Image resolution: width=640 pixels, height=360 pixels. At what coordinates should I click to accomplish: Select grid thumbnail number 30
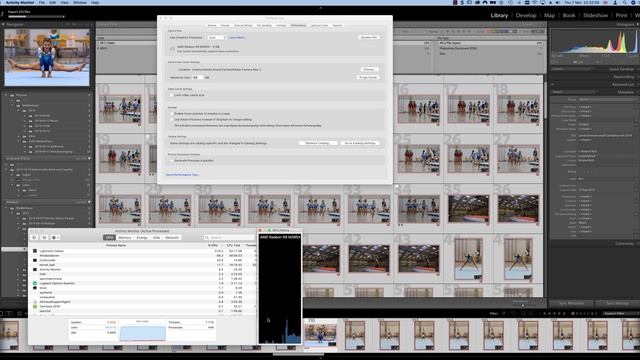[219, 209]
